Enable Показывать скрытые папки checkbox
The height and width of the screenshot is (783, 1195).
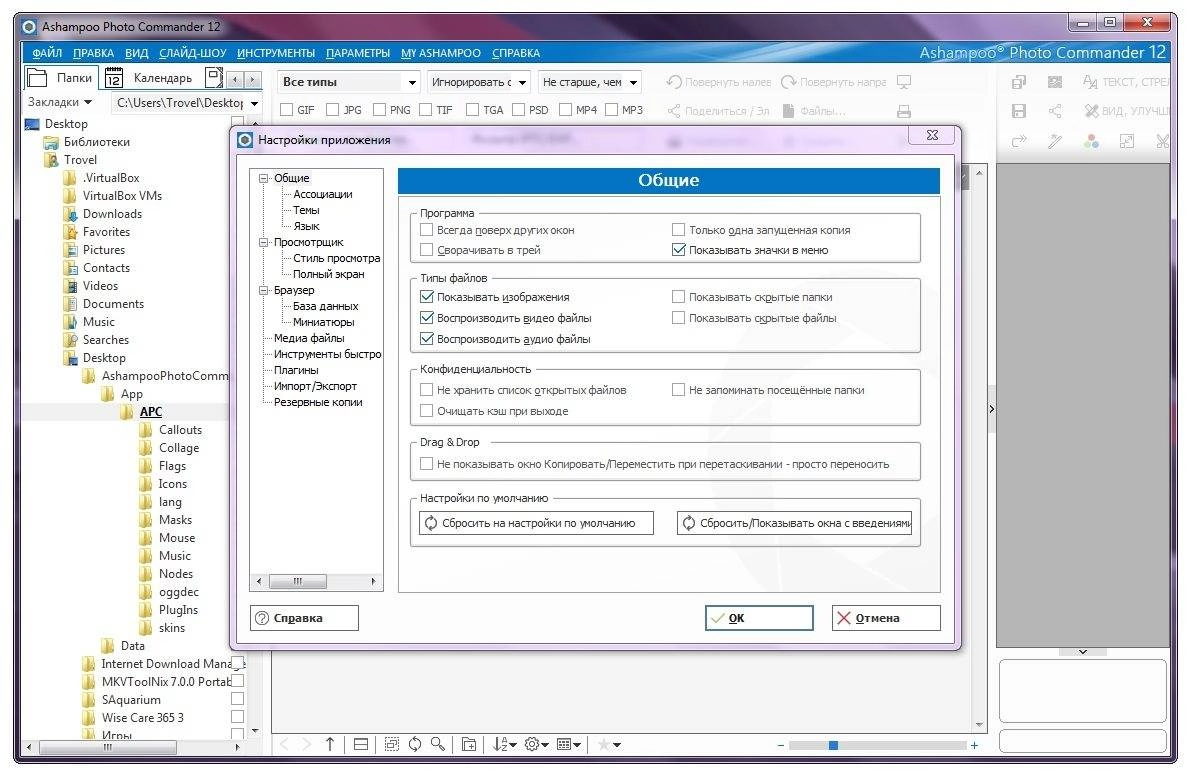[678, 297]
